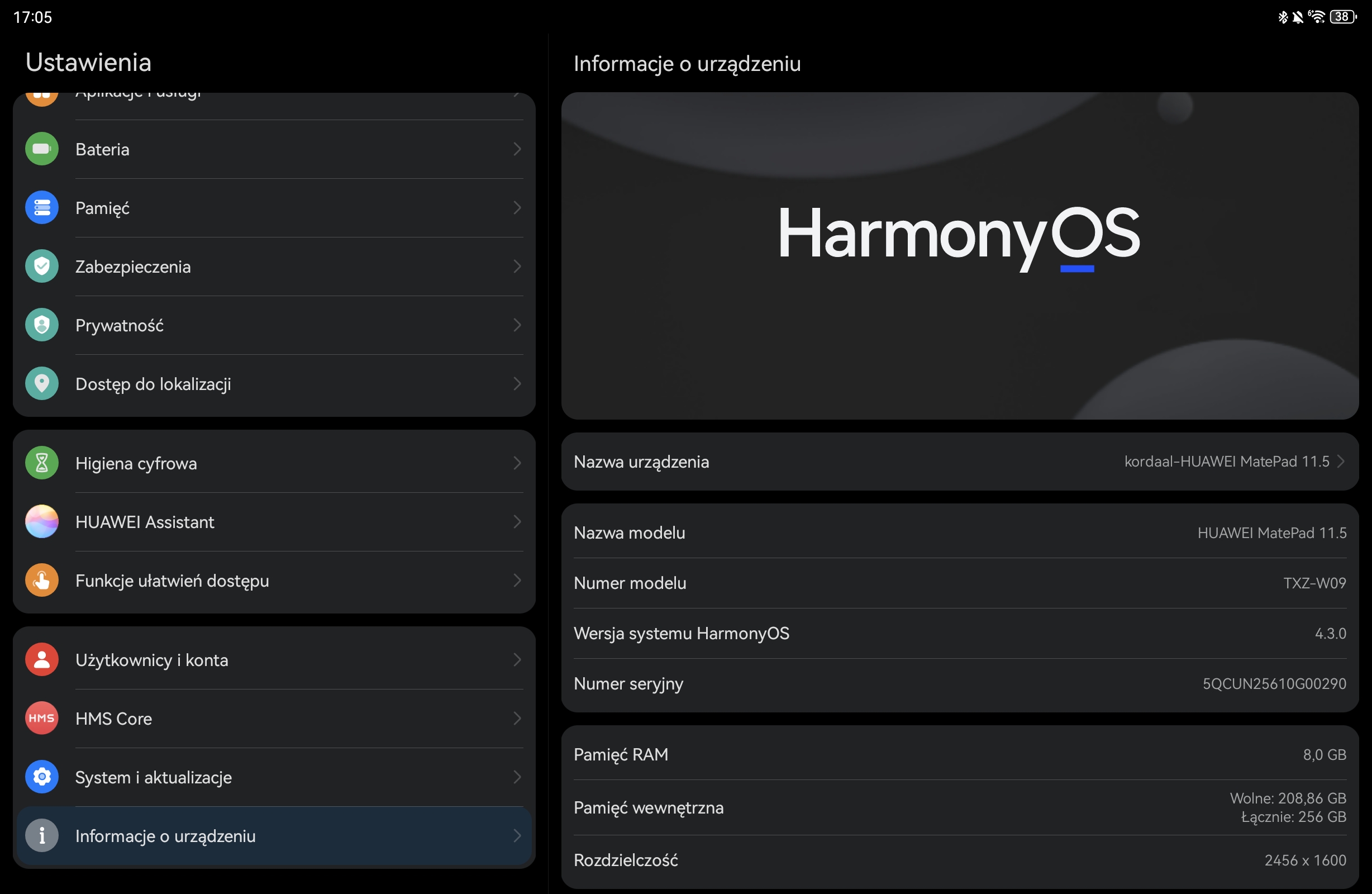Open the Zabezpieczenia settings entry

tap(274, 267)
